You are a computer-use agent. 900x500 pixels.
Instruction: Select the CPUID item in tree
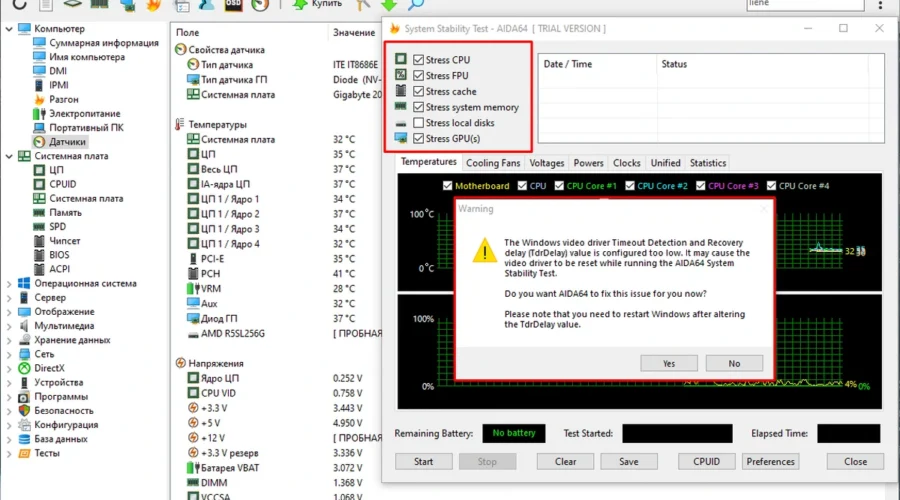coord(62,184)
